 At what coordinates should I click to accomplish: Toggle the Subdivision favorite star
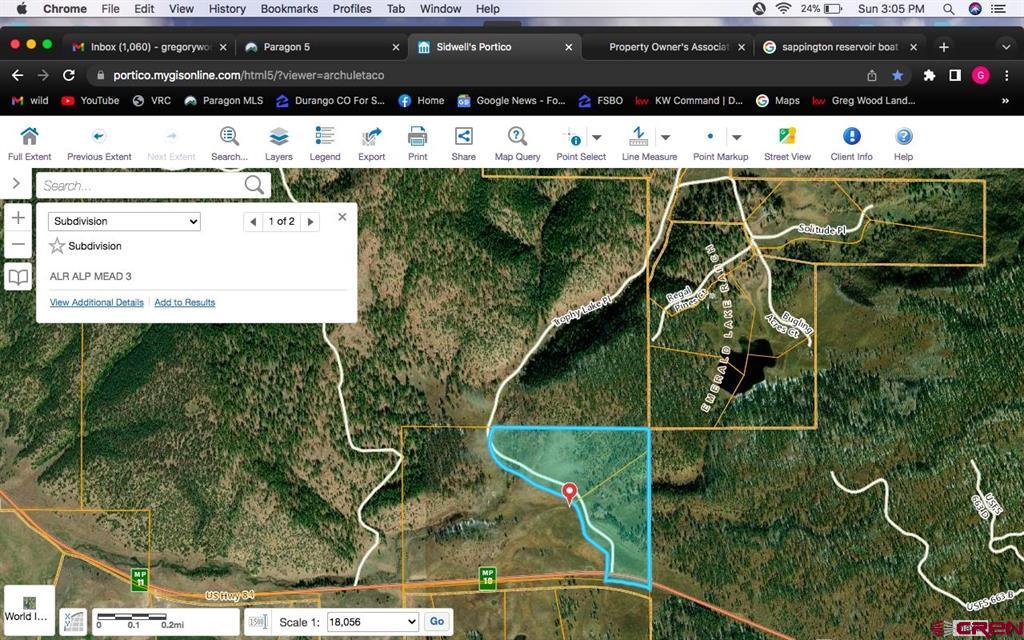coord(57,246)
